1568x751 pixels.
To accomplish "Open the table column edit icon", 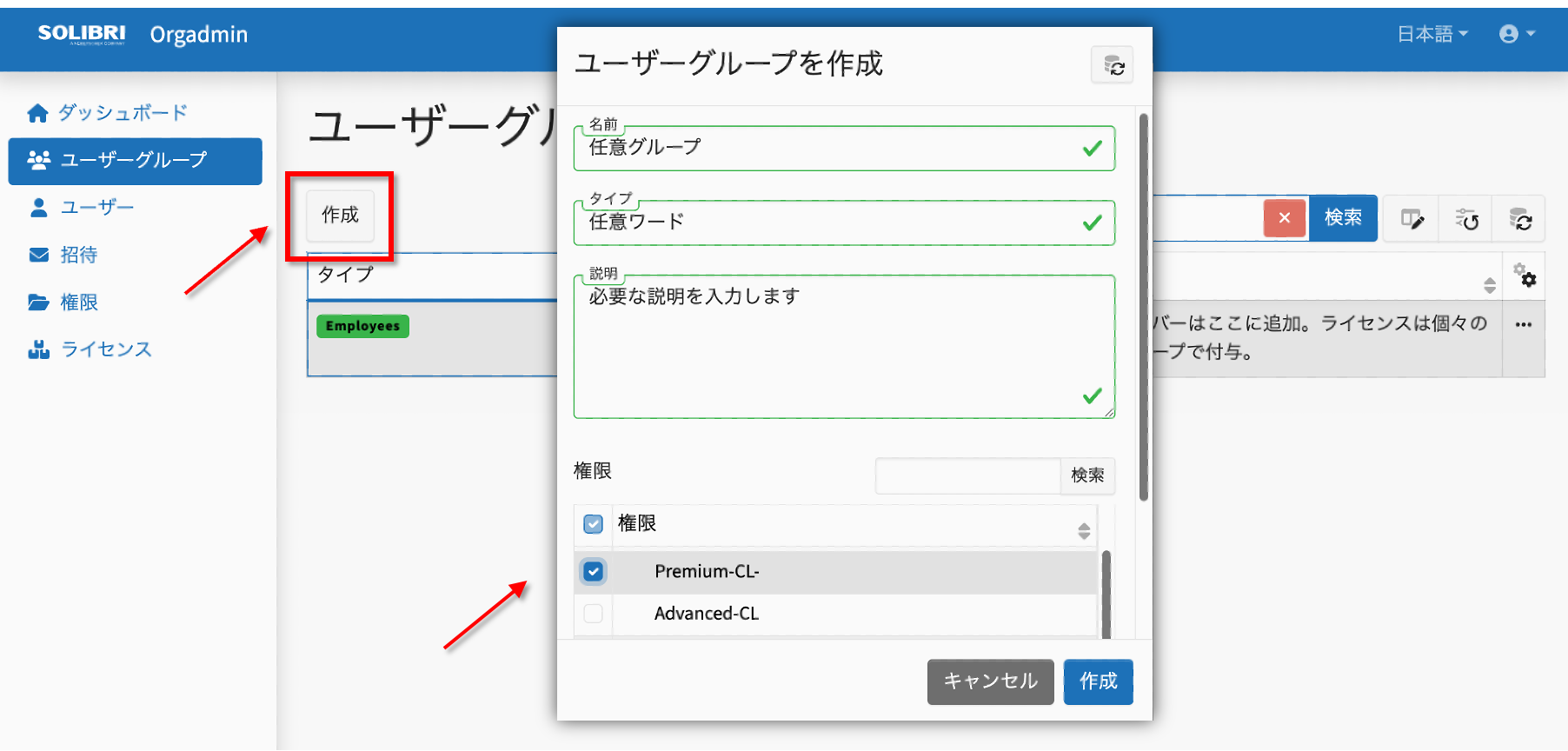I will pyautogui.click(x=1412, y=219).
